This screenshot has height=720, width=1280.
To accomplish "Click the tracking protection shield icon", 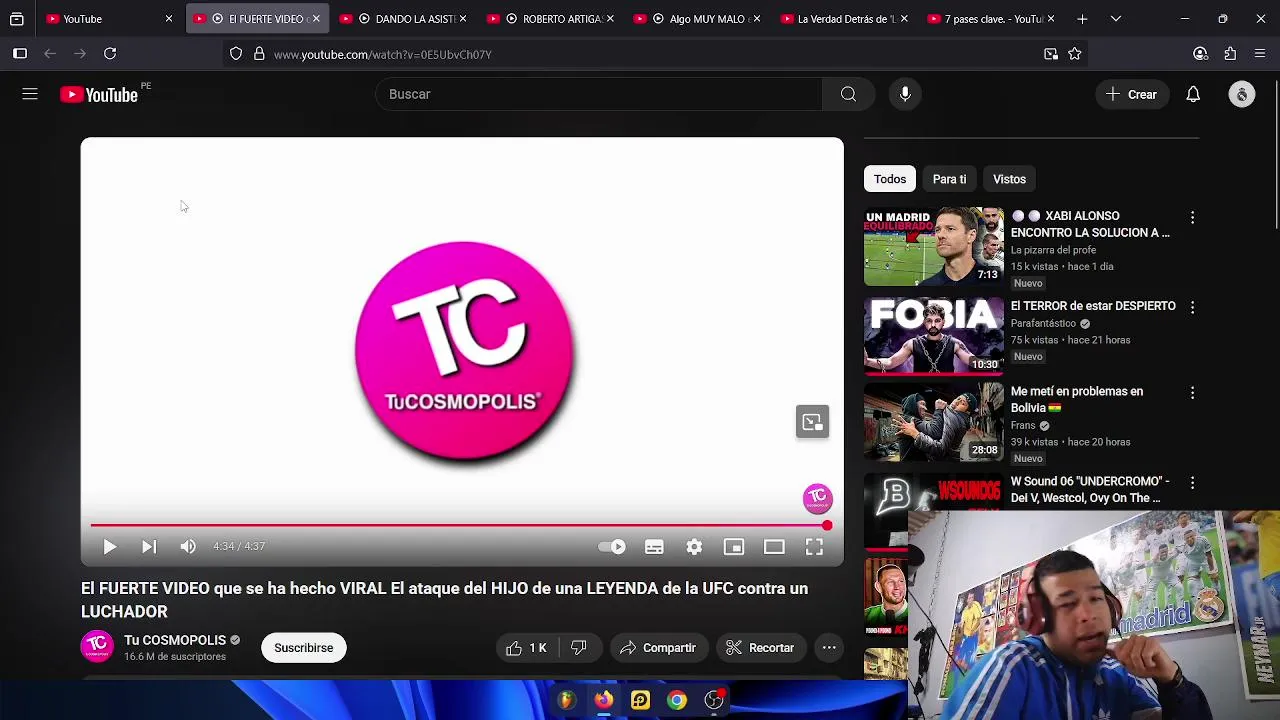I will click(x=236, y=54).
